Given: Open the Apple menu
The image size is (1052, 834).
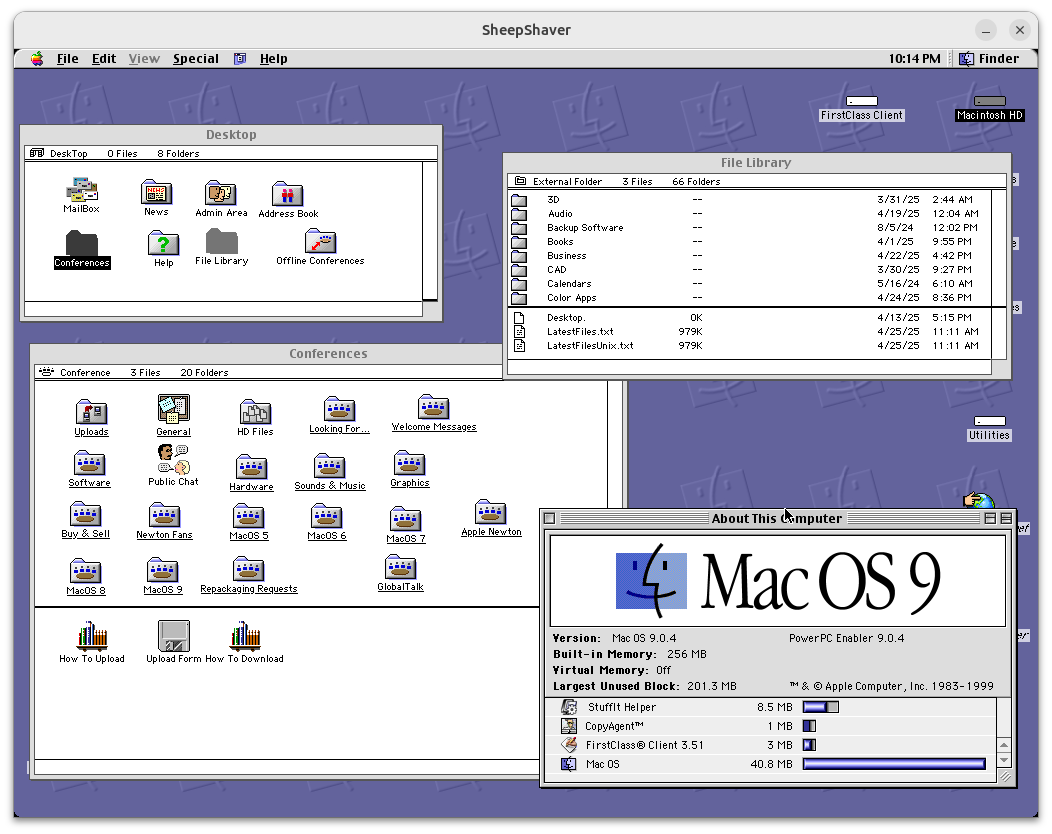Looking at the screenshot, I should pyautogui.click(x=37, y=58).
